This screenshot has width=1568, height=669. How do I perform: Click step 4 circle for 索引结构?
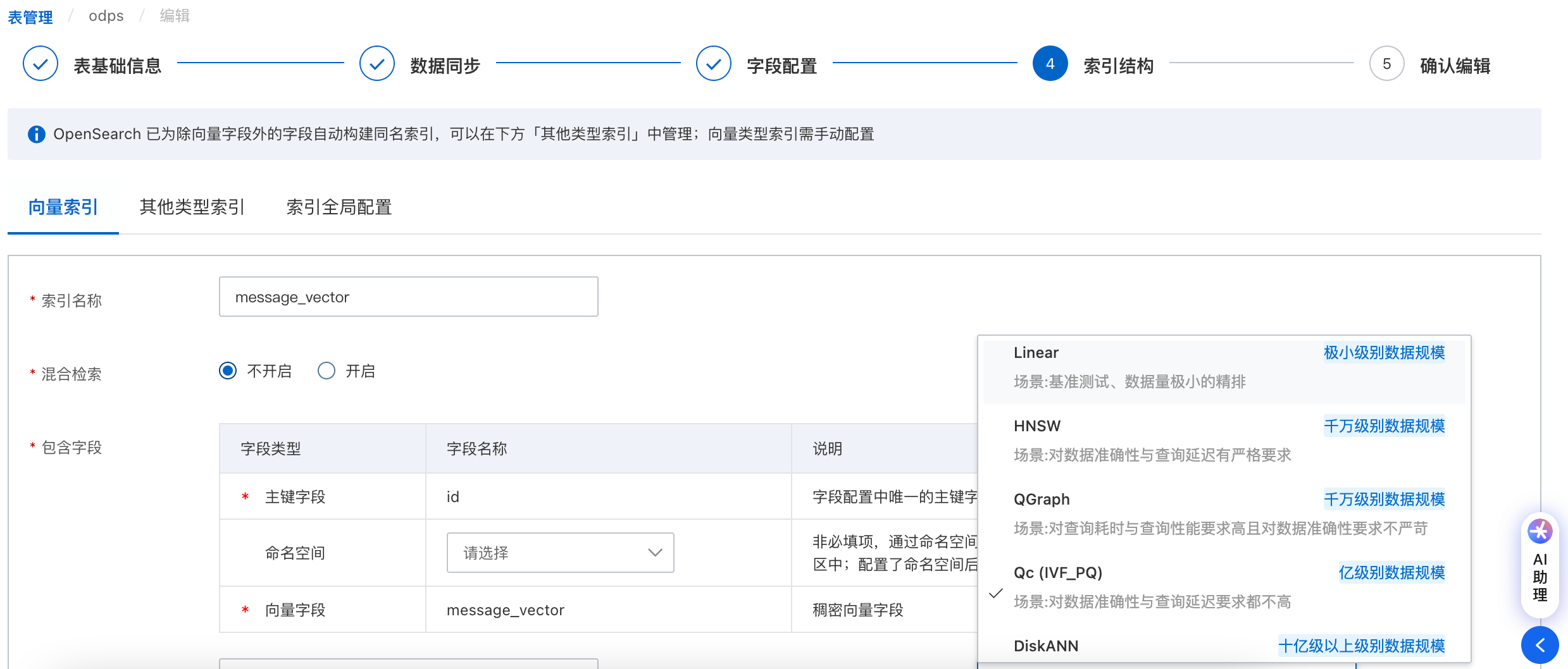(1050, 64)
